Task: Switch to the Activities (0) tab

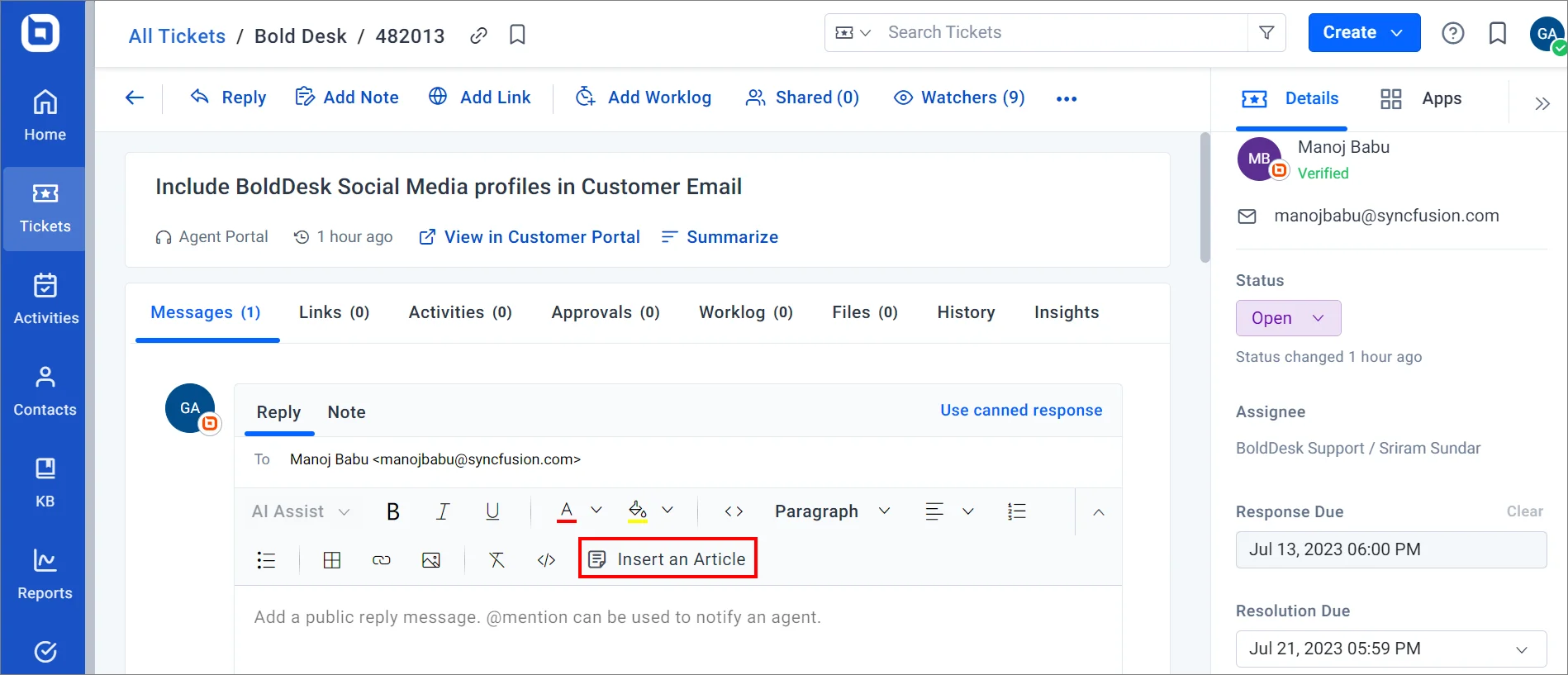Action: tap(460, 313)
